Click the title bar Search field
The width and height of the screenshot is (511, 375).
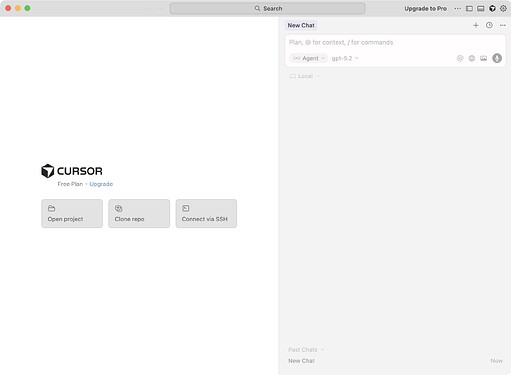267,8
